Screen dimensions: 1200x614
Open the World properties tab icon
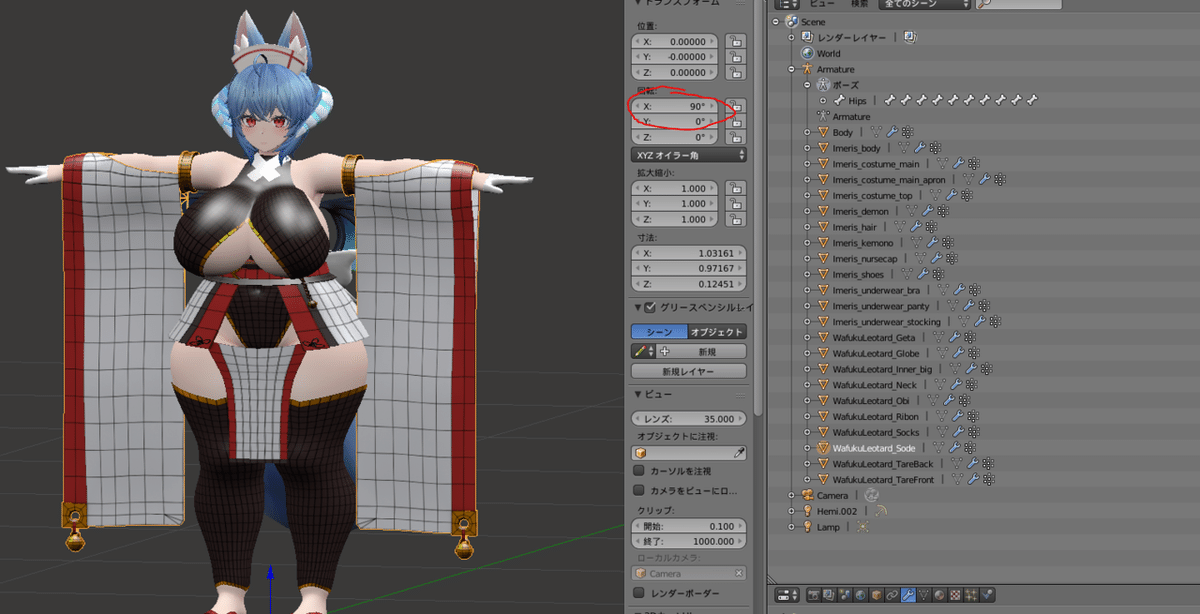click(861, 595)
